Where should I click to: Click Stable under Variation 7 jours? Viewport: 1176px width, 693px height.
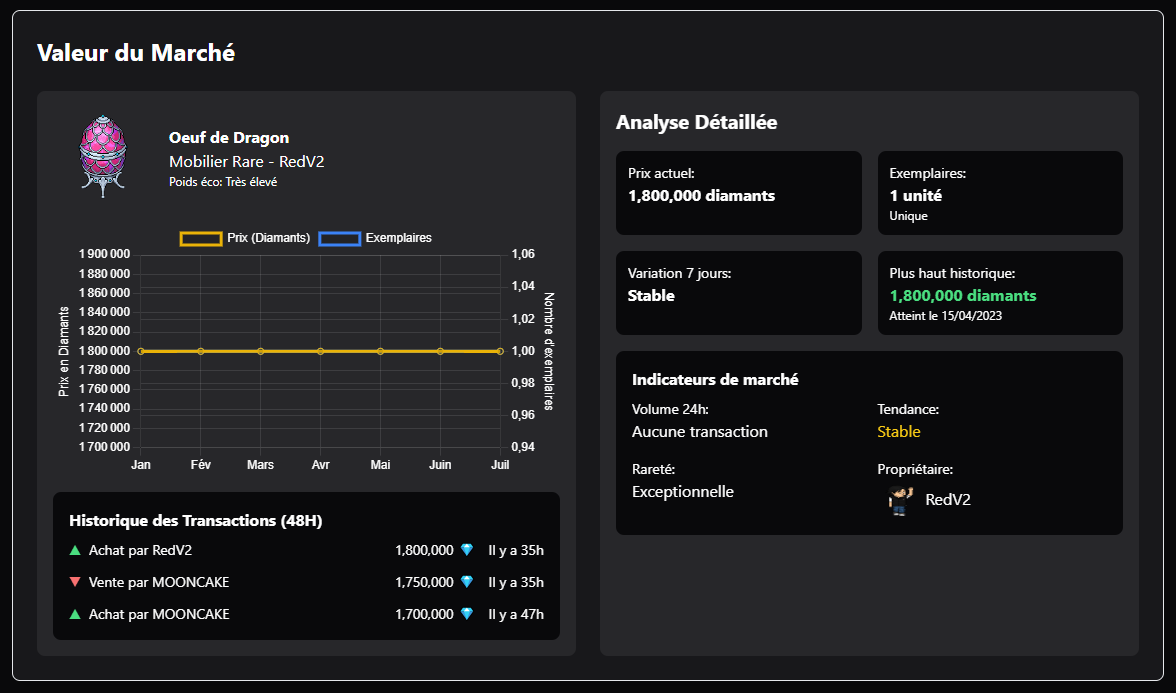651,296
